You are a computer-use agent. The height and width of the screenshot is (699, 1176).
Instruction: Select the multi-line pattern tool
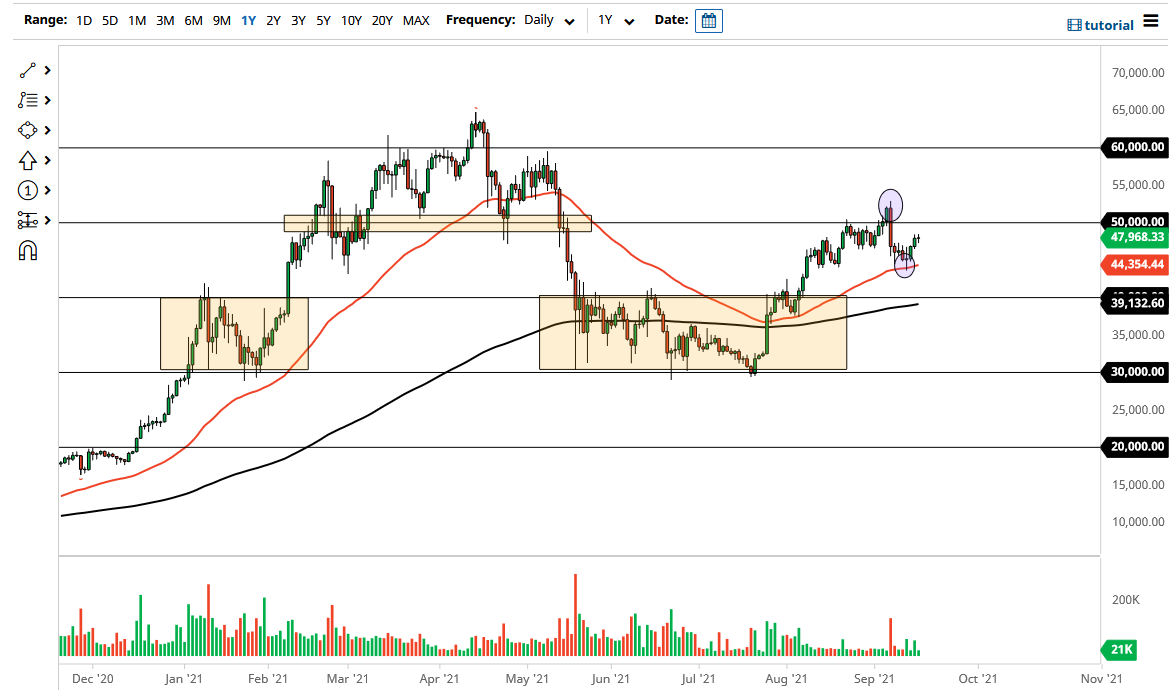point(27,100)
